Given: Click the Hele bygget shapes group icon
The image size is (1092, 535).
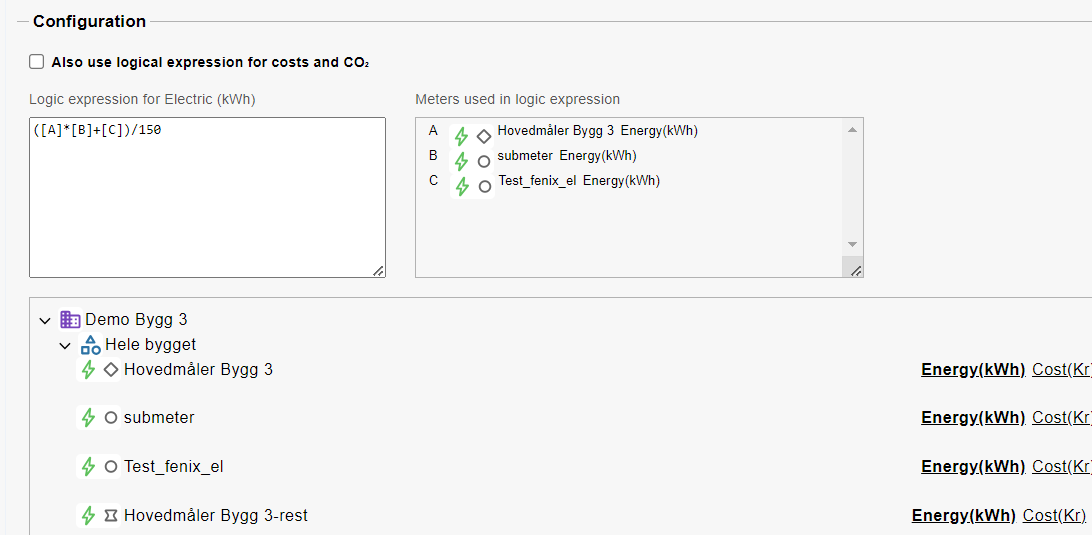Looking at the screenshot, I should 91,345.
